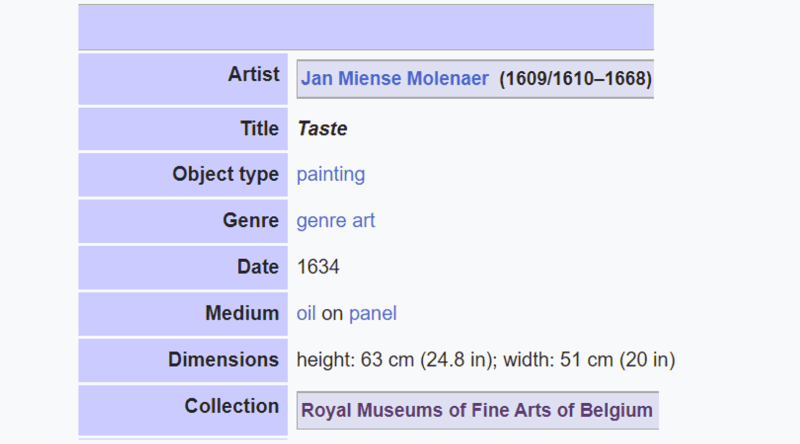This screenshot has height=444, width=800.
Task: Click the 'Collection' row label
Action: point(232,406)
